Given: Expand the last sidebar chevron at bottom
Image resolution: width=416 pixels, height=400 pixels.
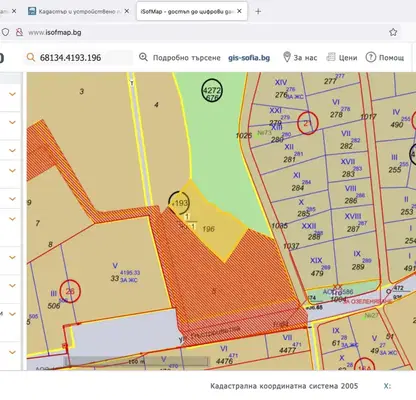Looking at the screenshot, I should point(12,352).
